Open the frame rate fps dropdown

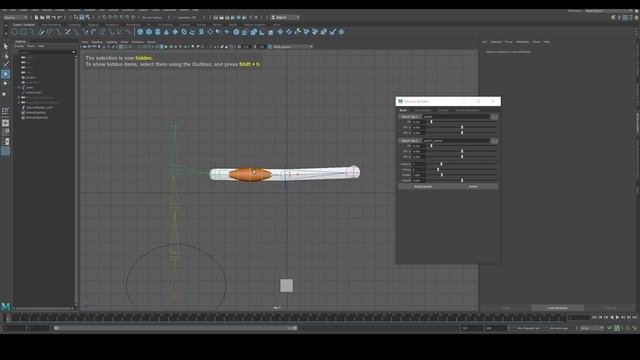591,328
